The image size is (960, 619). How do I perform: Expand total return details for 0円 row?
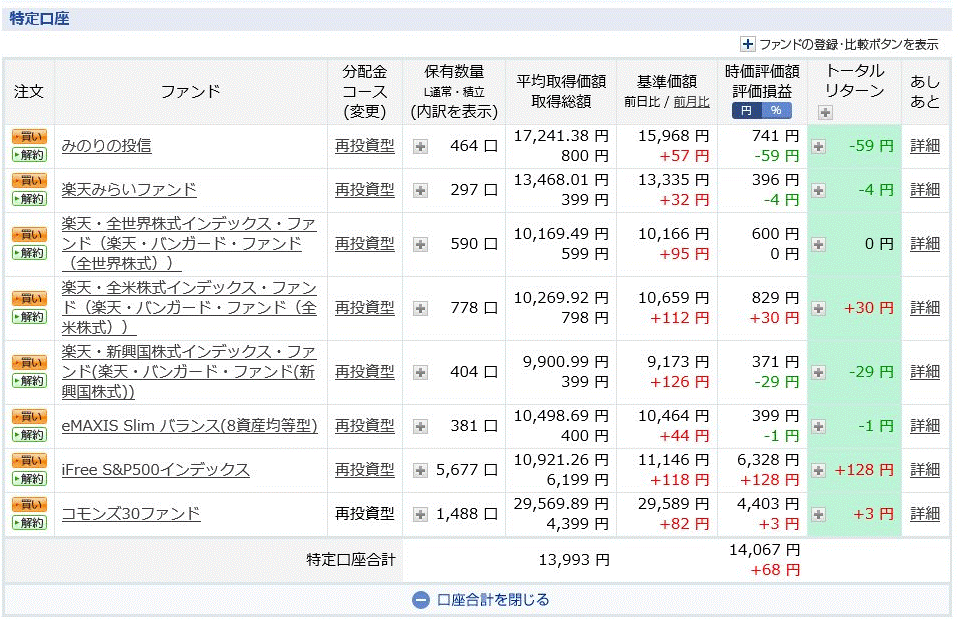(x=819, y=244)
